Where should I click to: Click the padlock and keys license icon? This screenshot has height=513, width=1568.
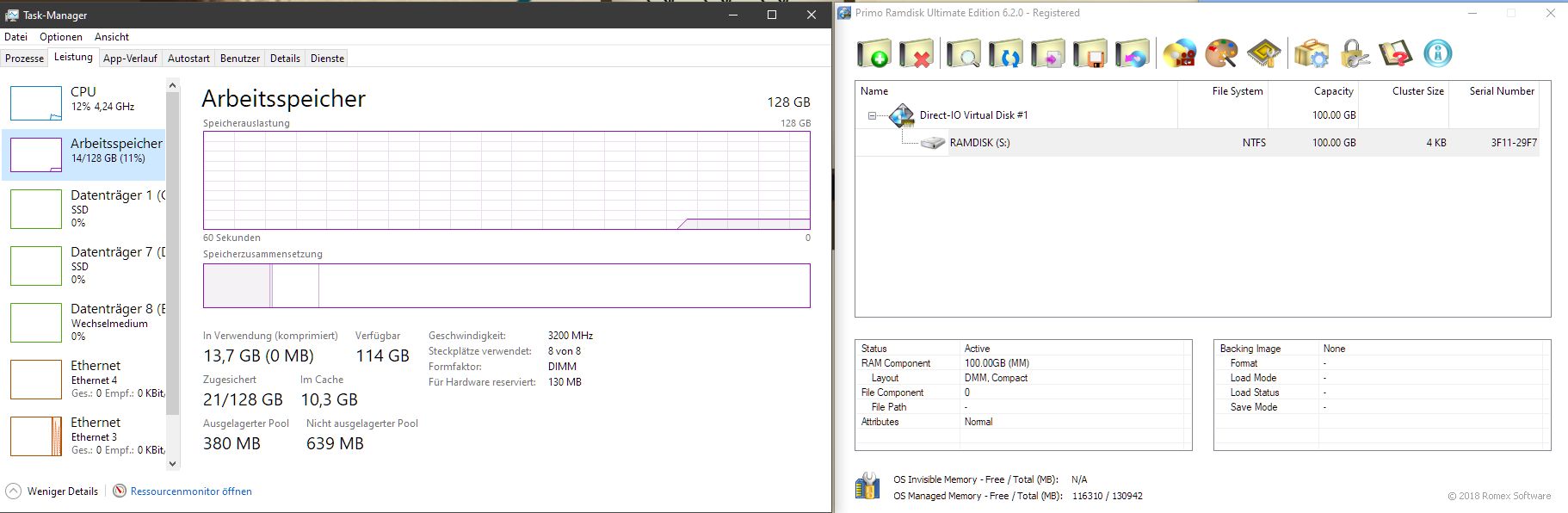click(x=1354, y=53)
